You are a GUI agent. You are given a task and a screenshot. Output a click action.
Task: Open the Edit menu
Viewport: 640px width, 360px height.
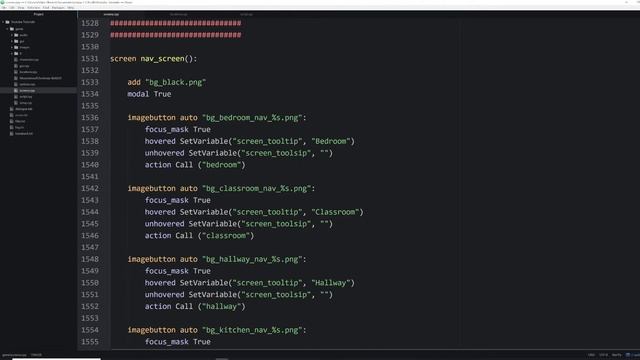pos(12,7)
